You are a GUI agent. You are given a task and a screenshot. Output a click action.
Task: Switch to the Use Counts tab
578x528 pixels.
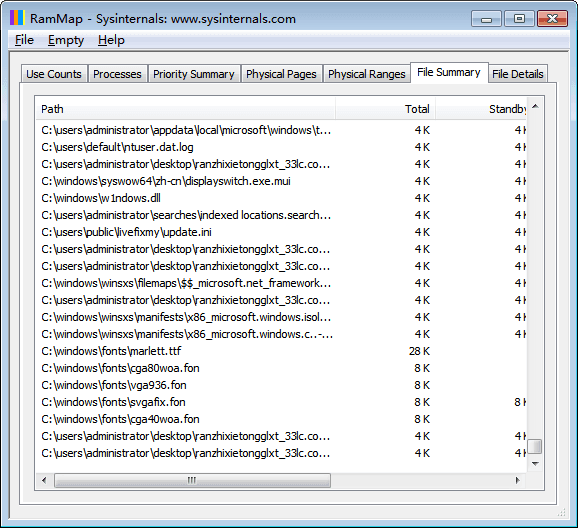tap(54, 74)
